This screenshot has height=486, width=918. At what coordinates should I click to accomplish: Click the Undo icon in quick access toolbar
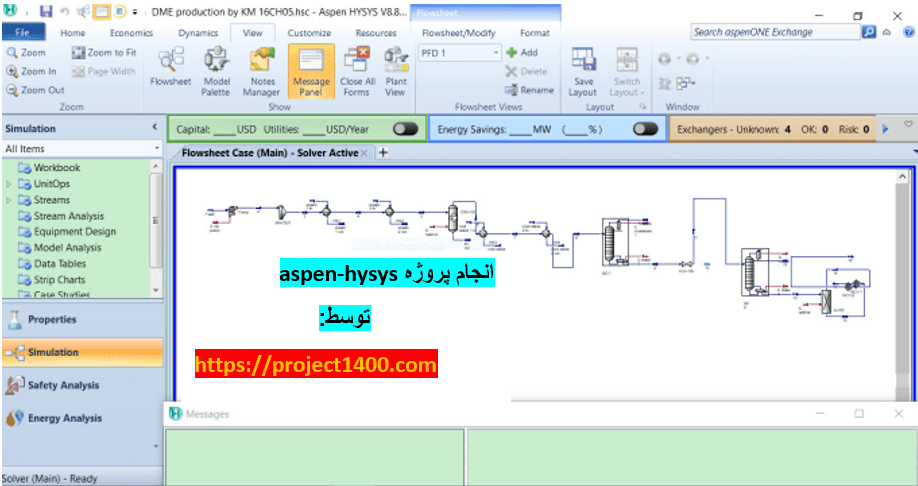(x=64, y=11)
